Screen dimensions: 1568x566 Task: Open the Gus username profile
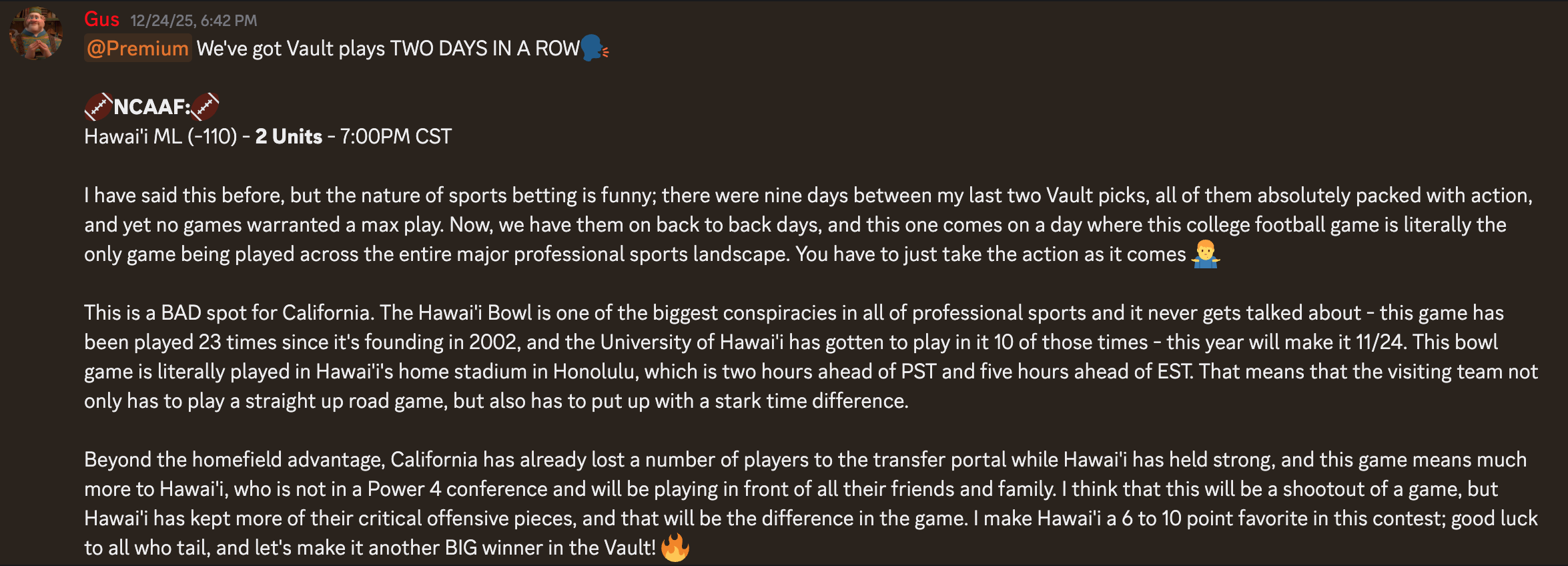tap(101, 19)
